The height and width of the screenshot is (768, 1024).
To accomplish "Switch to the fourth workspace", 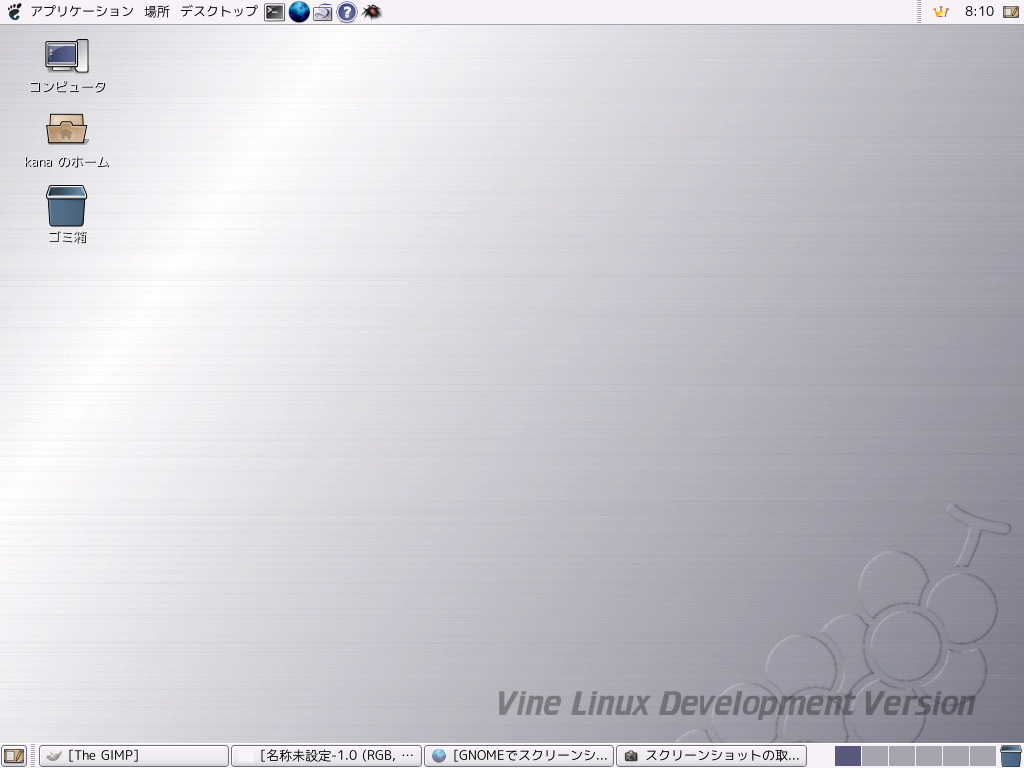I will tap(928, 756).
